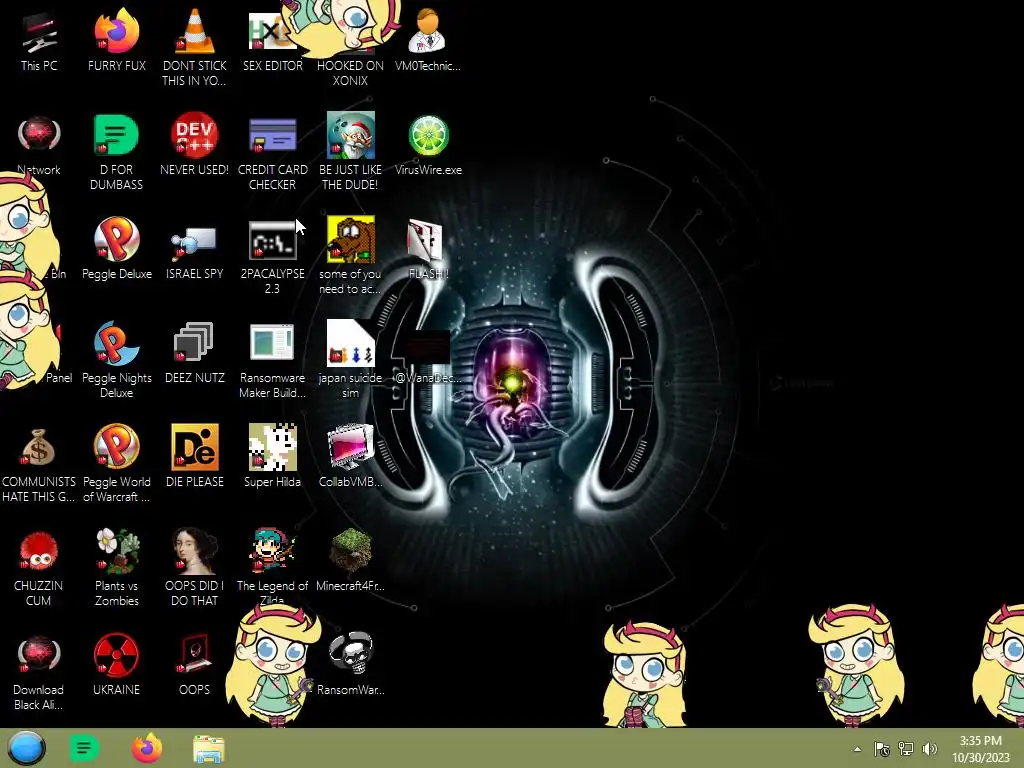
Task: Click the network tray icon
Action: pyautogui.click(x=906, y=749)
